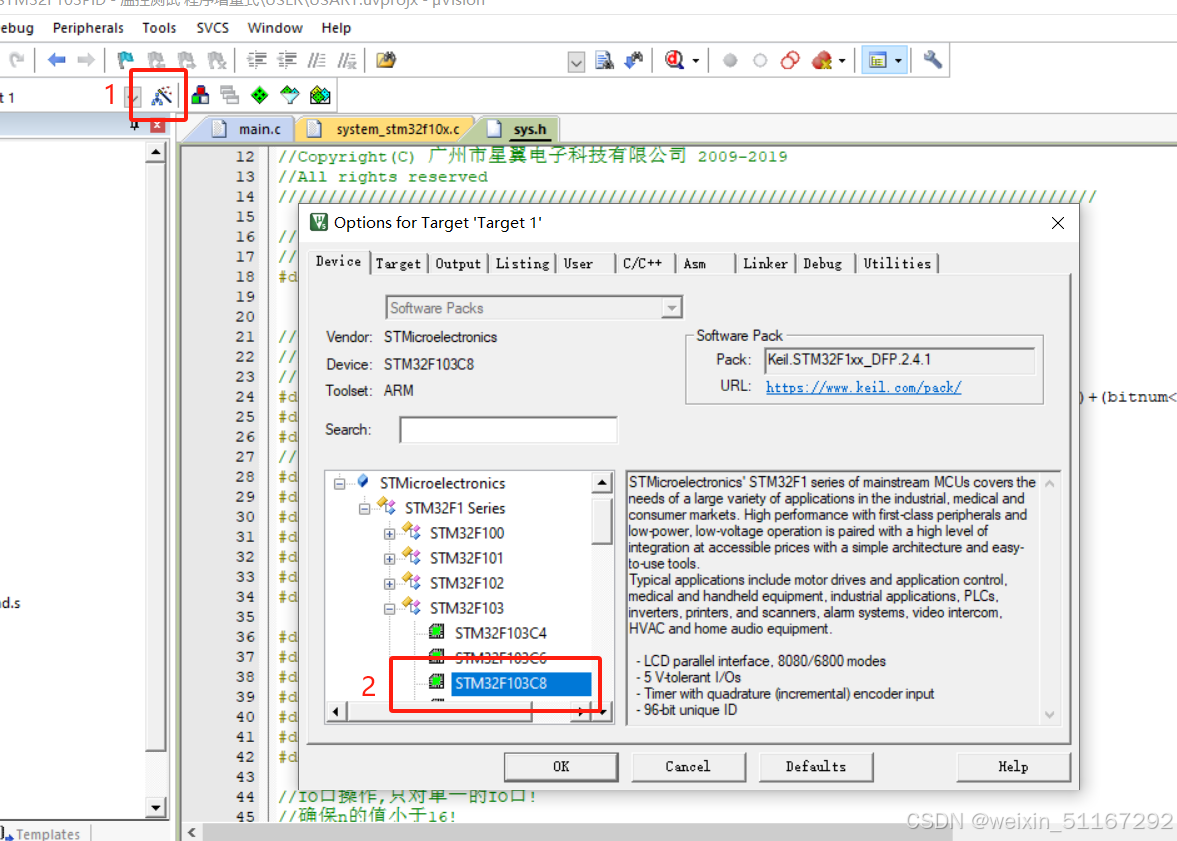The image size is (1177, 841).
Task: Open the keil.com pack URL link
Action: 862,388
